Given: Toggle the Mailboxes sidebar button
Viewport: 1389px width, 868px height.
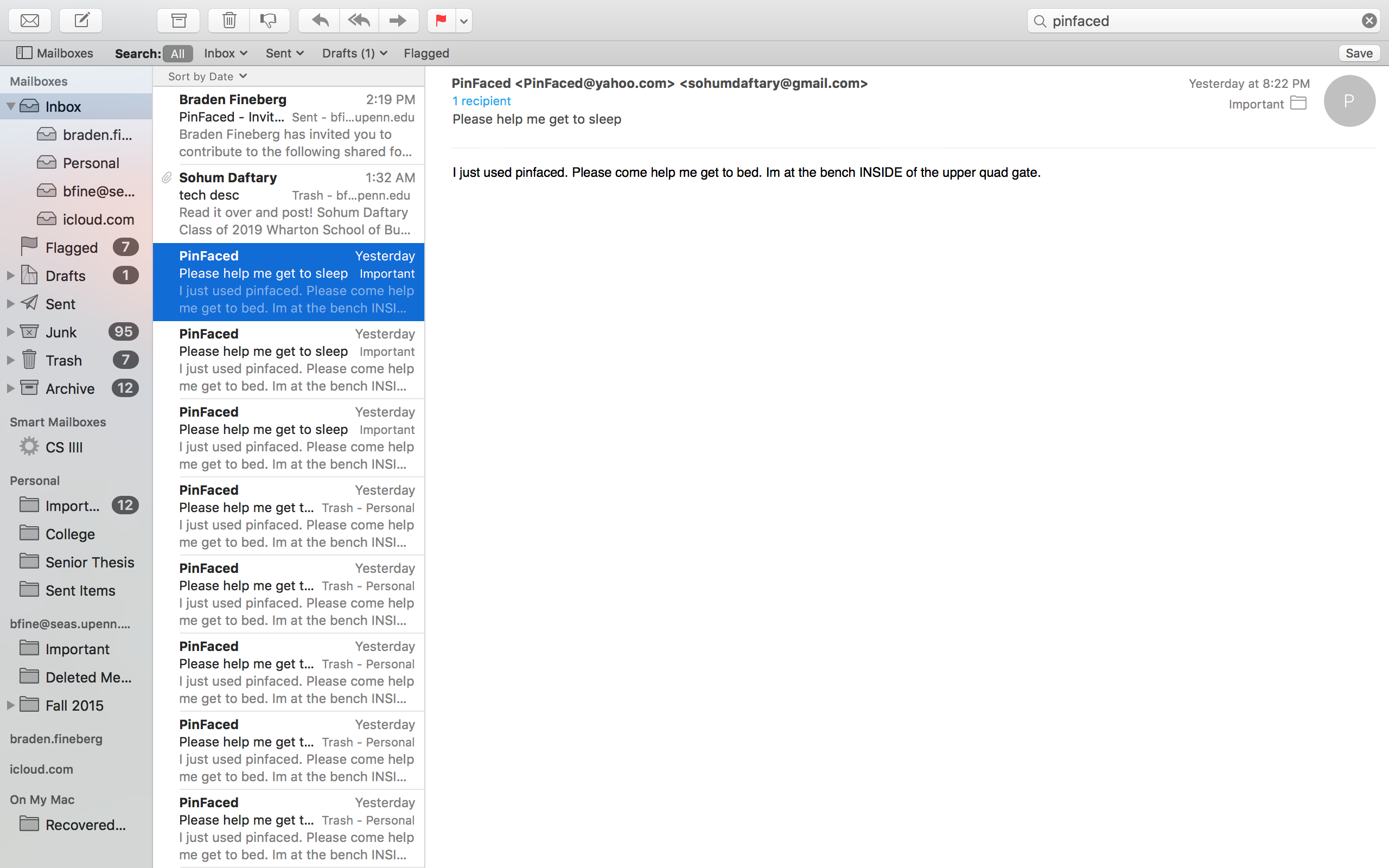Looking at the screenshot, I should pyautogui.click(x=54, y=53).
